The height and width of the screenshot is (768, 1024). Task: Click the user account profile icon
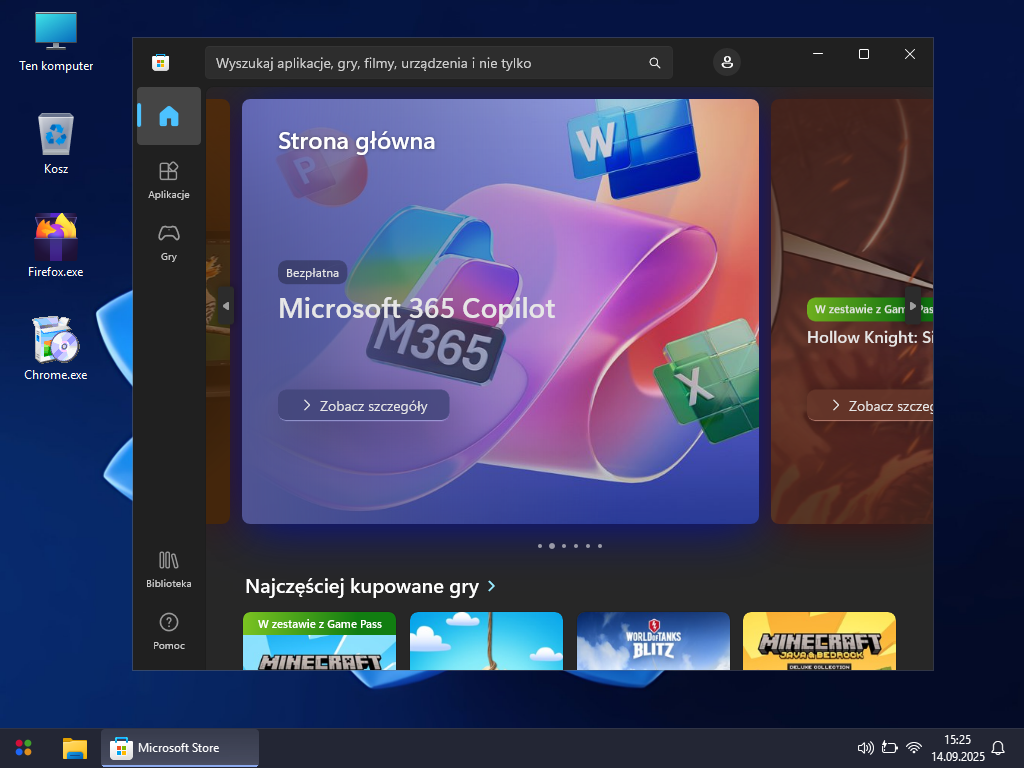(727, 62)
